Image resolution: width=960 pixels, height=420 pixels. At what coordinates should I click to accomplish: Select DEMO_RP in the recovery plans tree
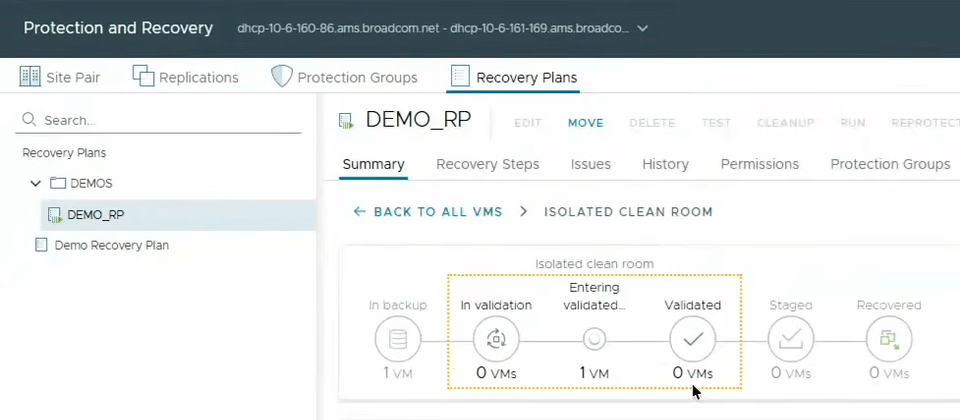point(178,215)
